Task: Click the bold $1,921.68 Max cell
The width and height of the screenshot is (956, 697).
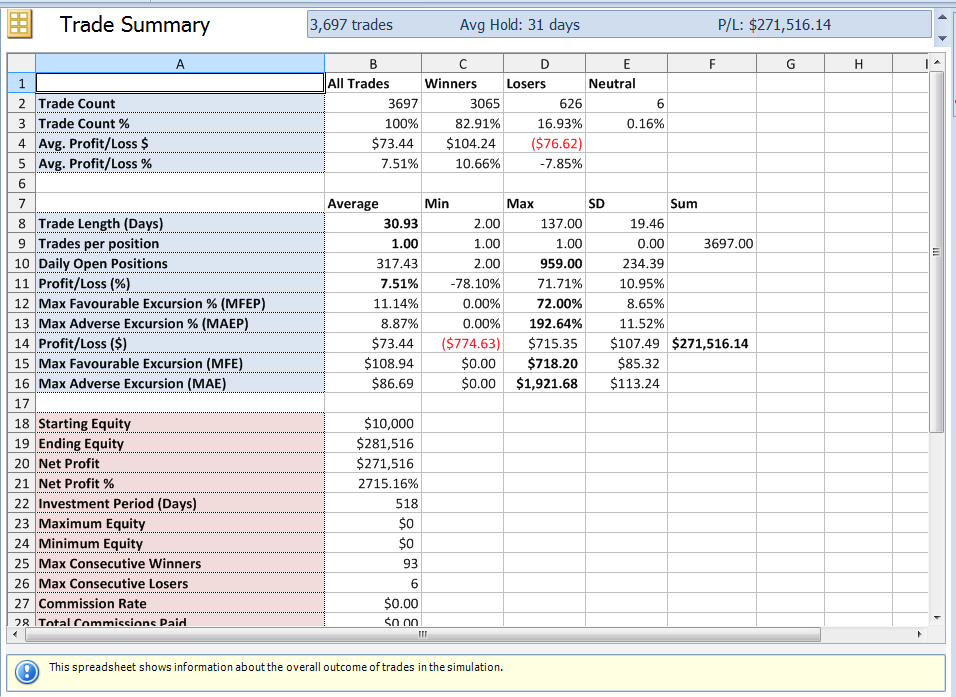Action: (544, 384)
